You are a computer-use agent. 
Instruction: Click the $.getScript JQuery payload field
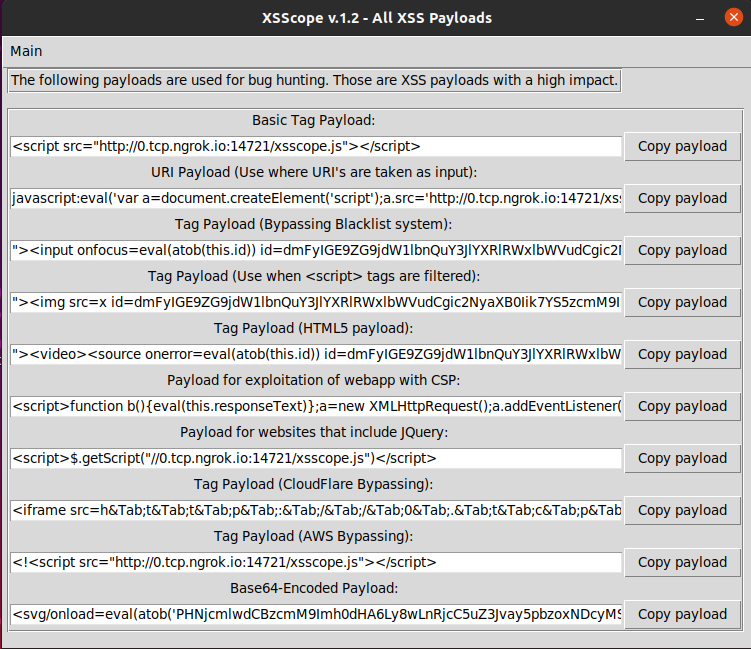(x=316, y=458)
